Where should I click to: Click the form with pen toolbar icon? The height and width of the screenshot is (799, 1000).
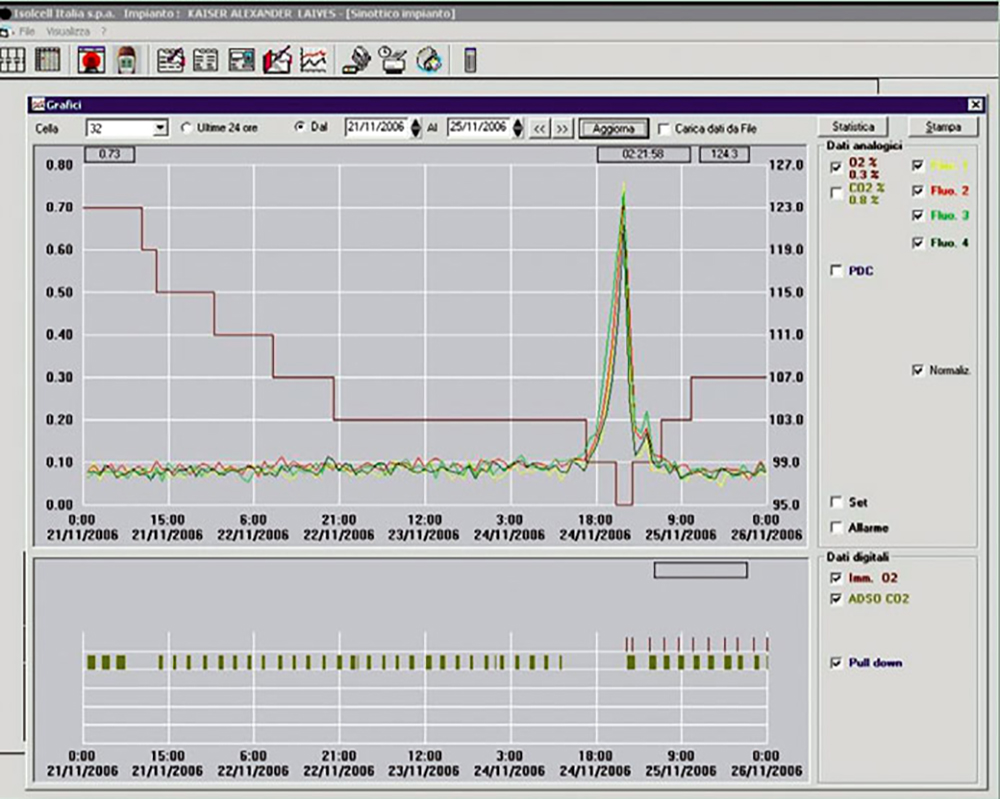(171, 61)
